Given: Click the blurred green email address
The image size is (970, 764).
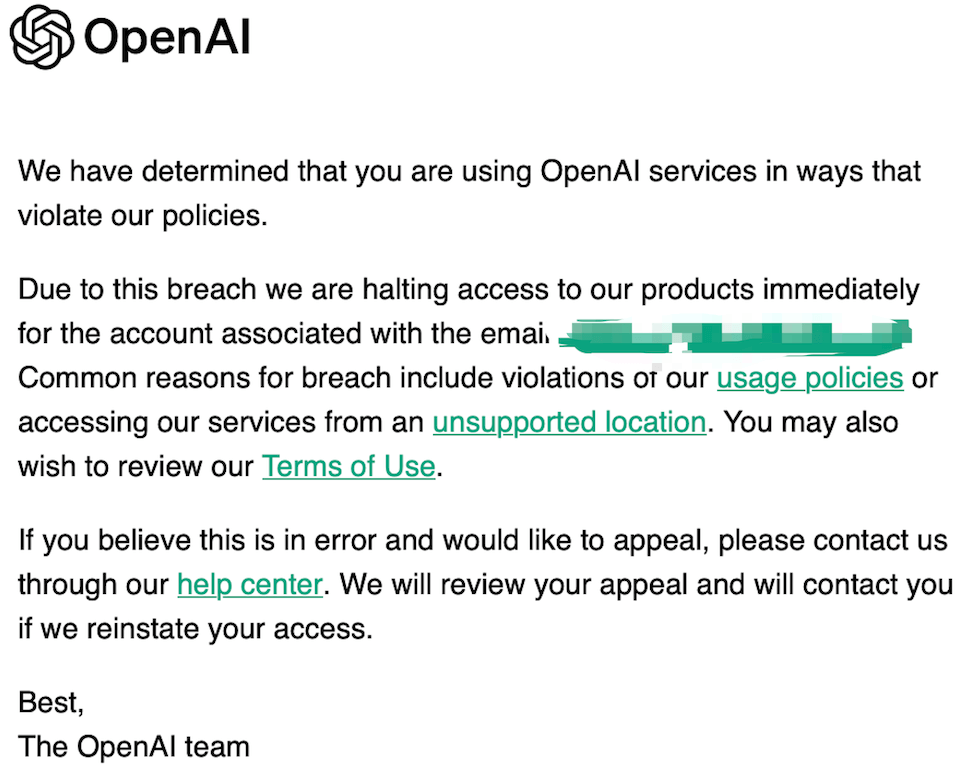Looking at the screenshot, I should [x=735, y=337].
